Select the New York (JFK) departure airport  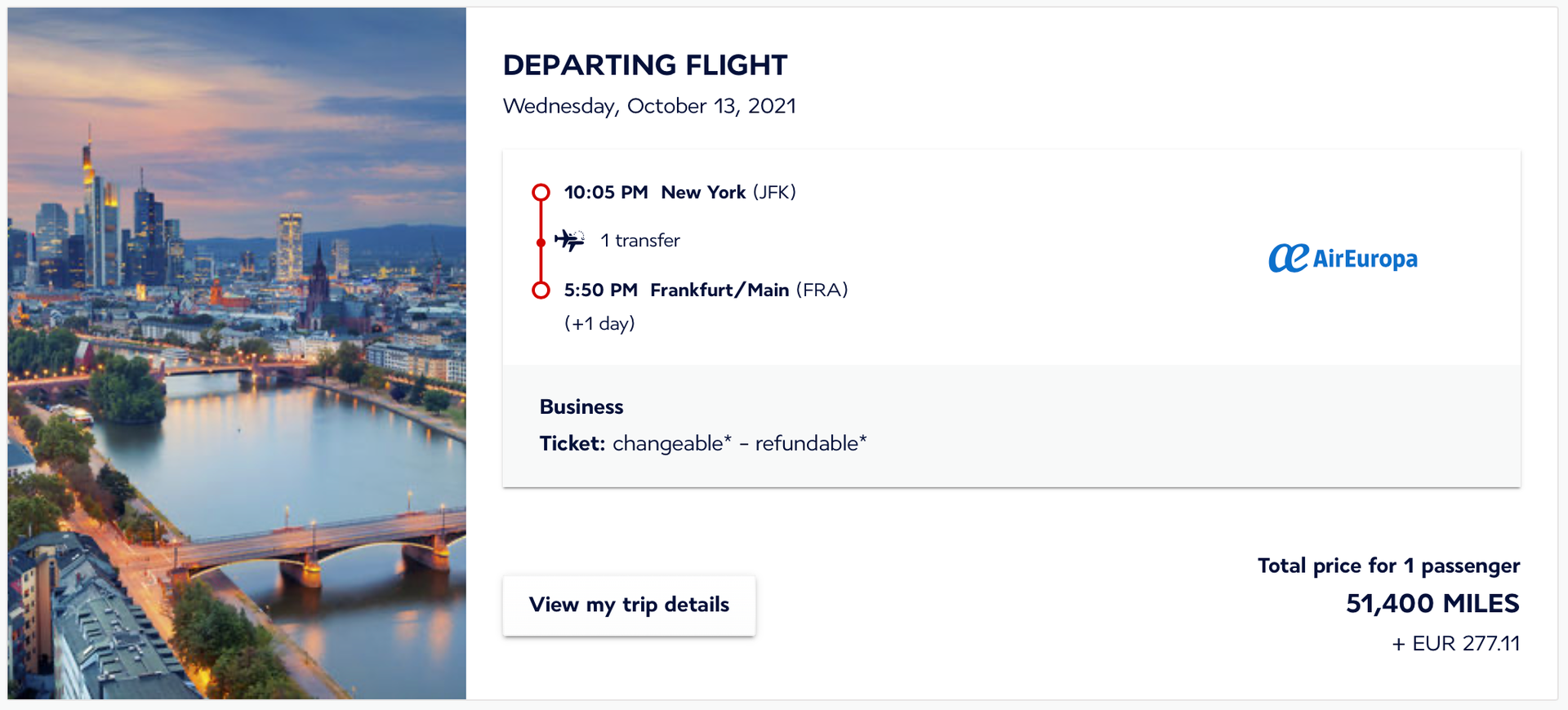(725, 192)
